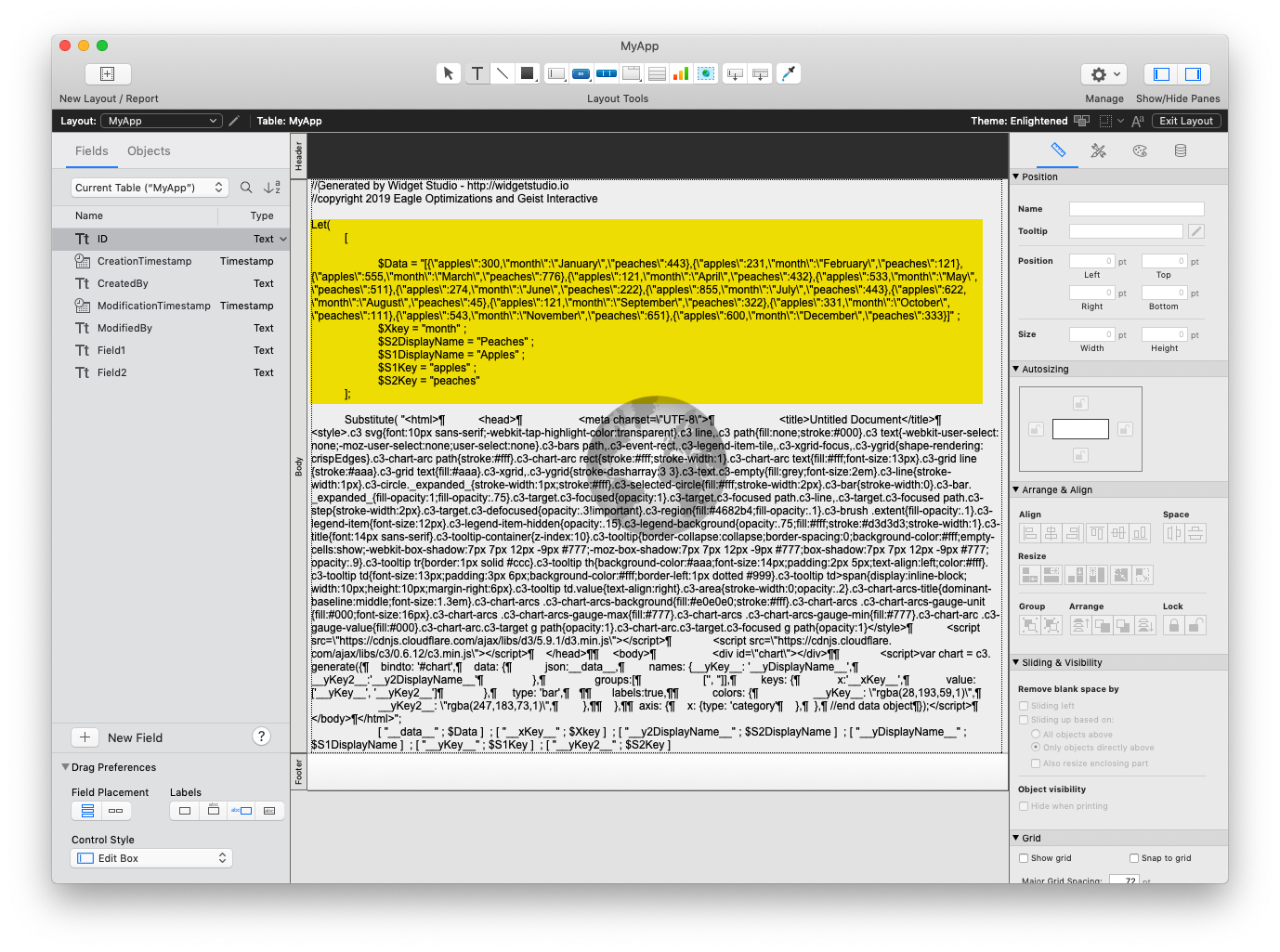Screen dimensions: 1280x952
Task: Toggle the right inspector pane
Action: (1194, 73)
